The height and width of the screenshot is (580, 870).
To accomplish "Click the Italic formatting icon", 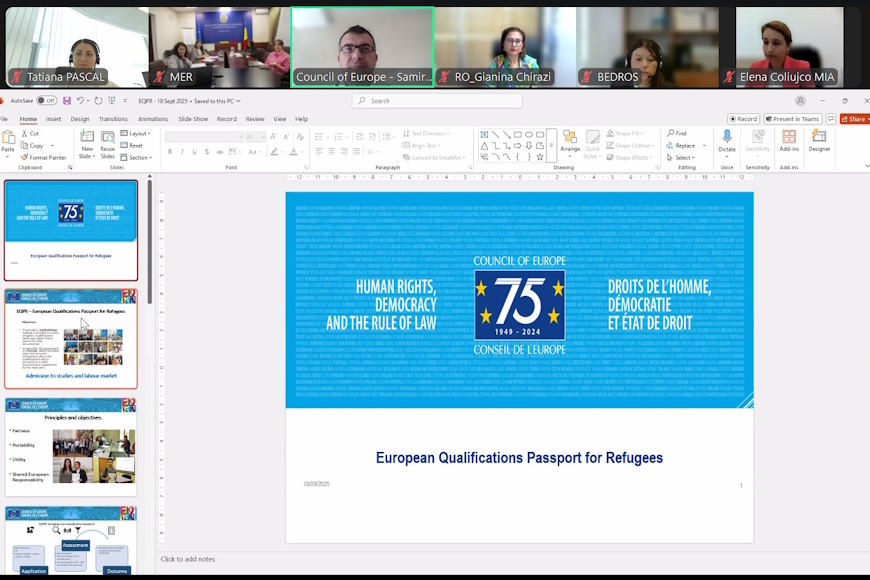I will pyautogui.click(x=182, y=152).
